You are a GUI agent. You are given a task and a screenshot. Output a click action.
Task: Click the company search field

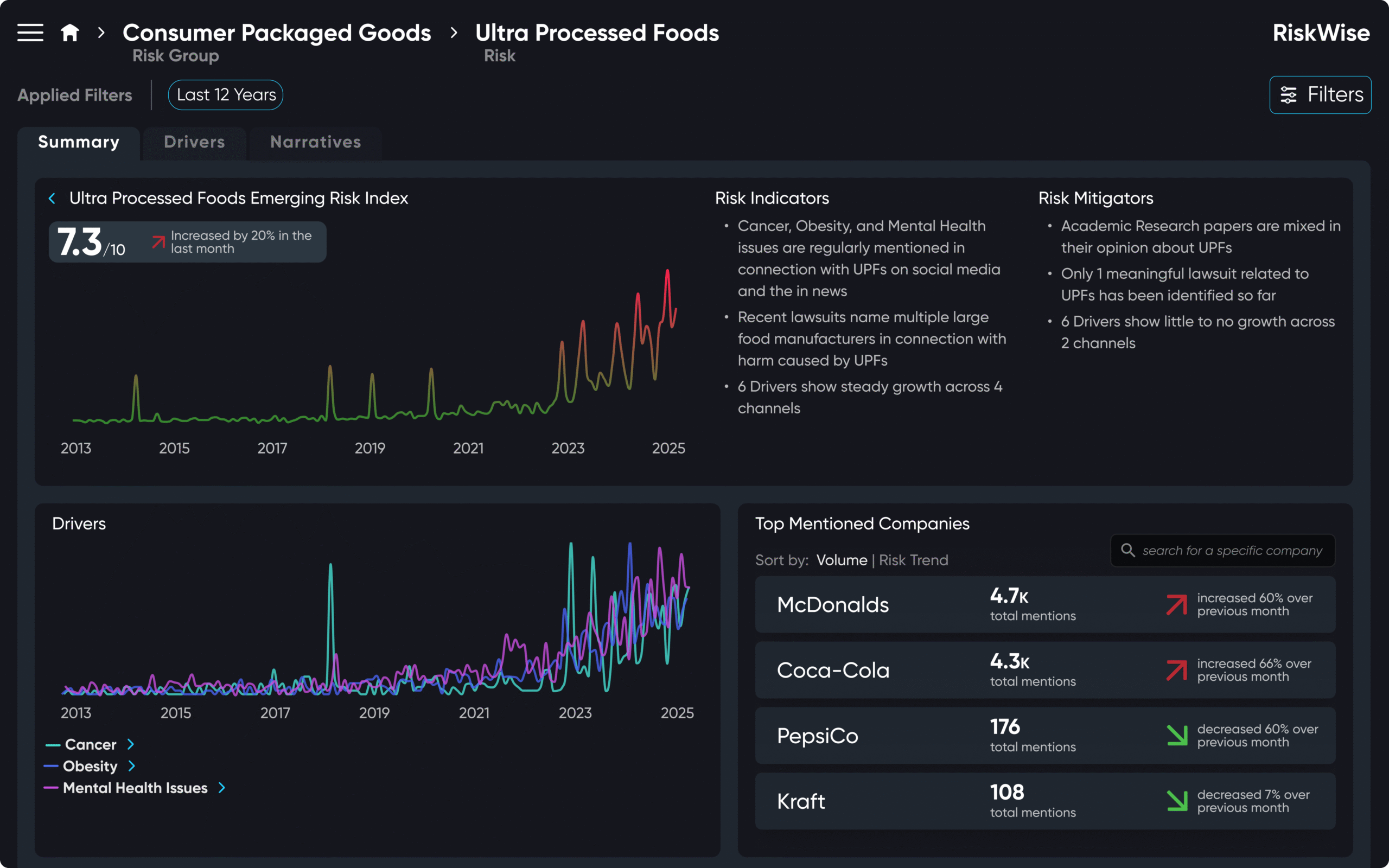[1231, 551]
